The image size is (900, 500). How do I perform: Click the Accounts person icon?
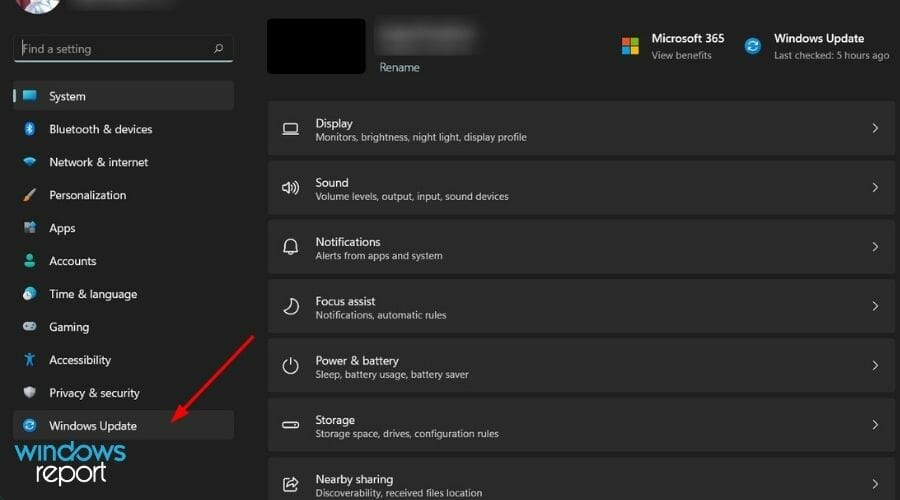pos(29,261)
